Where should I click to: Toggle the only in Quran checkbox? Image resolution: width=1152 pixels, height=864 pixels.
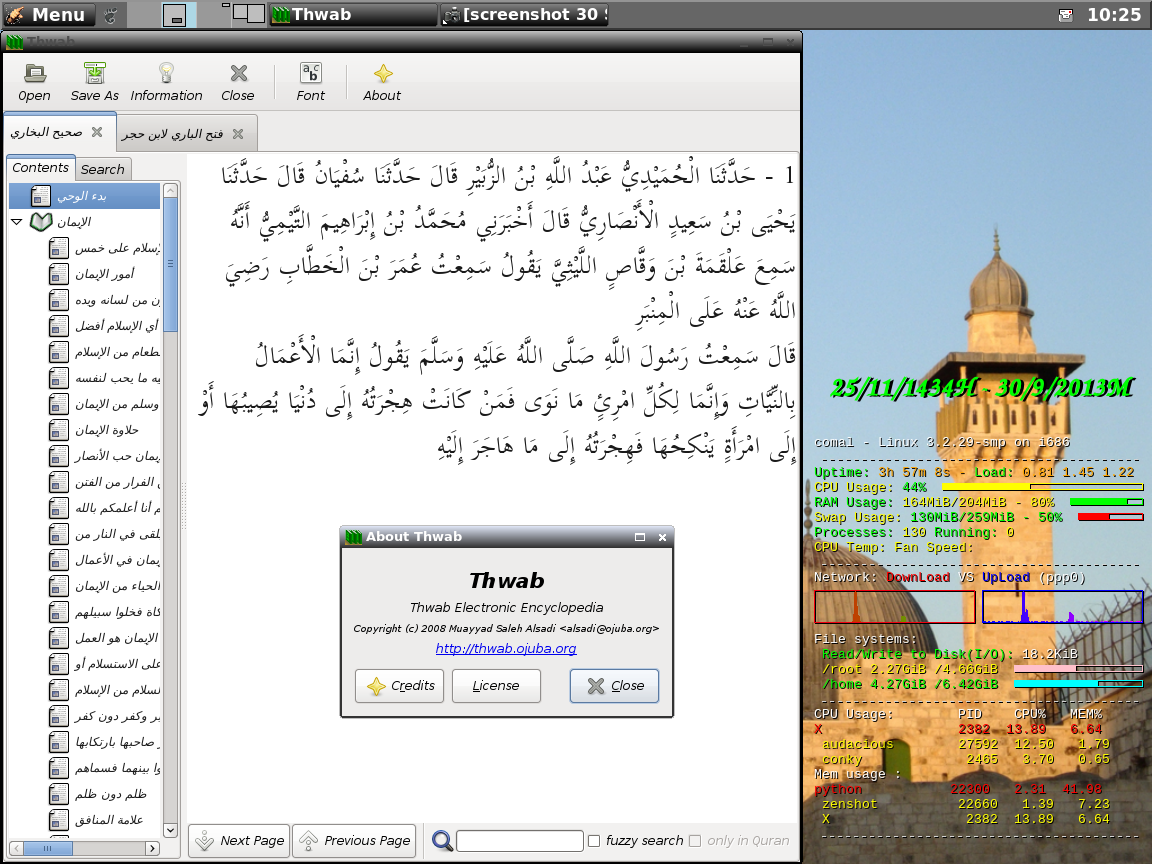point(695,841)
